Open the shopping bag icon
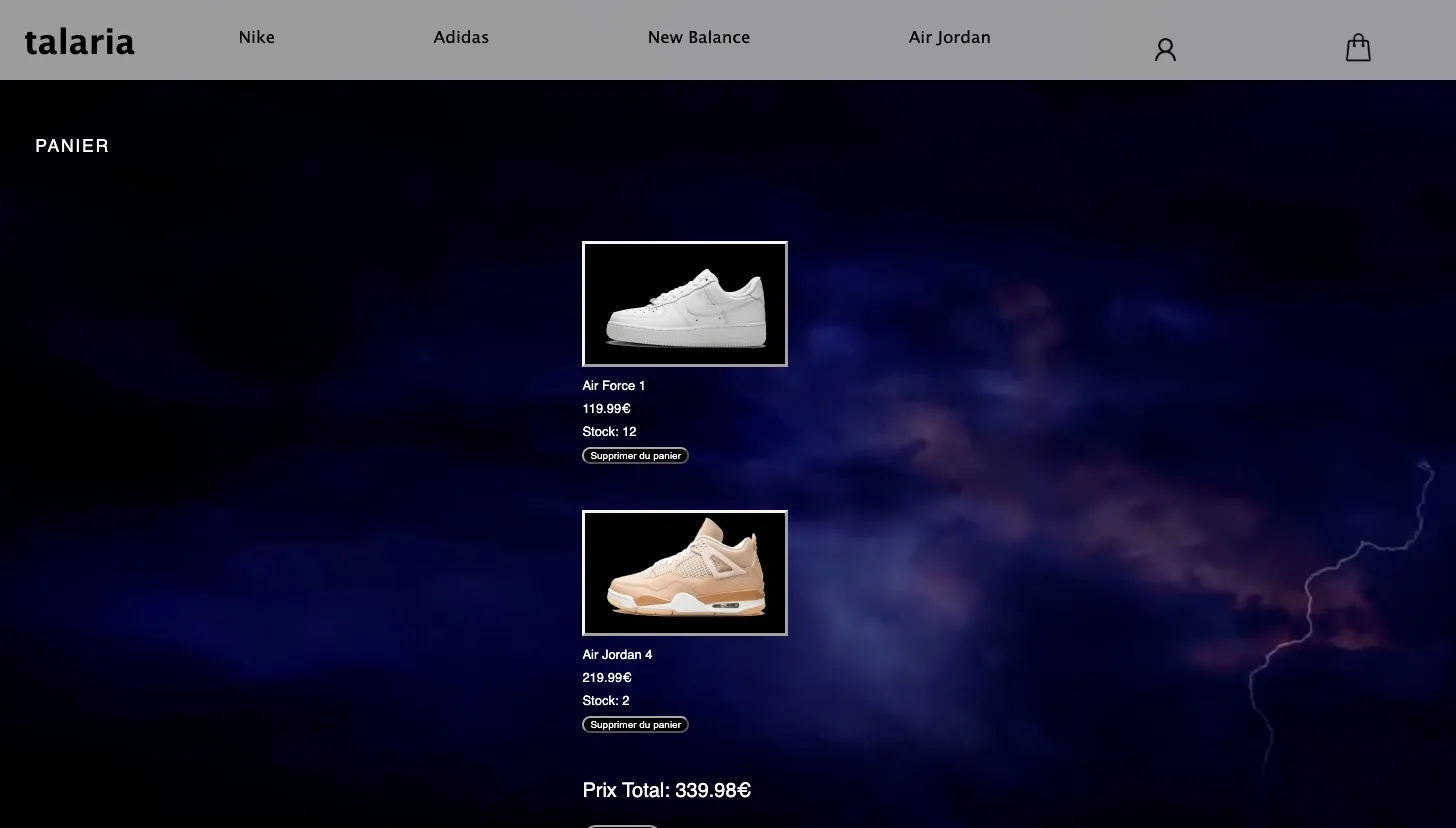This screenshot has width=1456, height=828. 1358,48
